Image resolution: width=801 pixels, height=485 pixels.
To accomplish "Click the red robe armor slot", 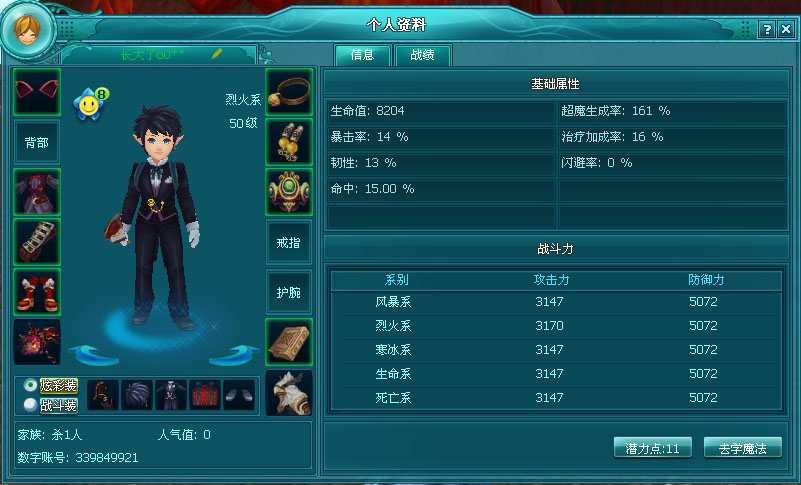I will pyautogui.click(x=37, y=192).
